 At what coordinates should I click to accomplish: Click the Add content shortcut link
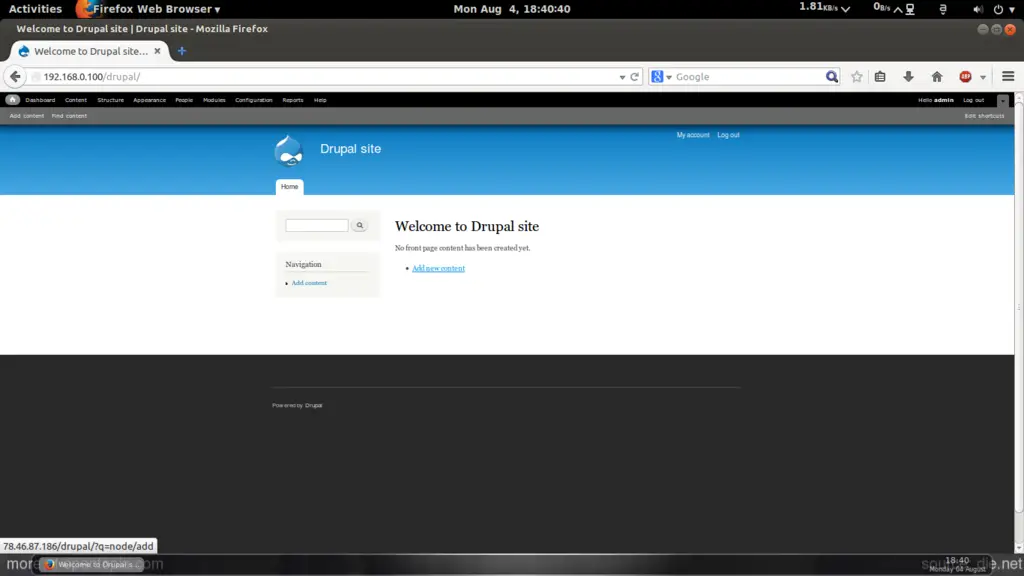(27, 116)
